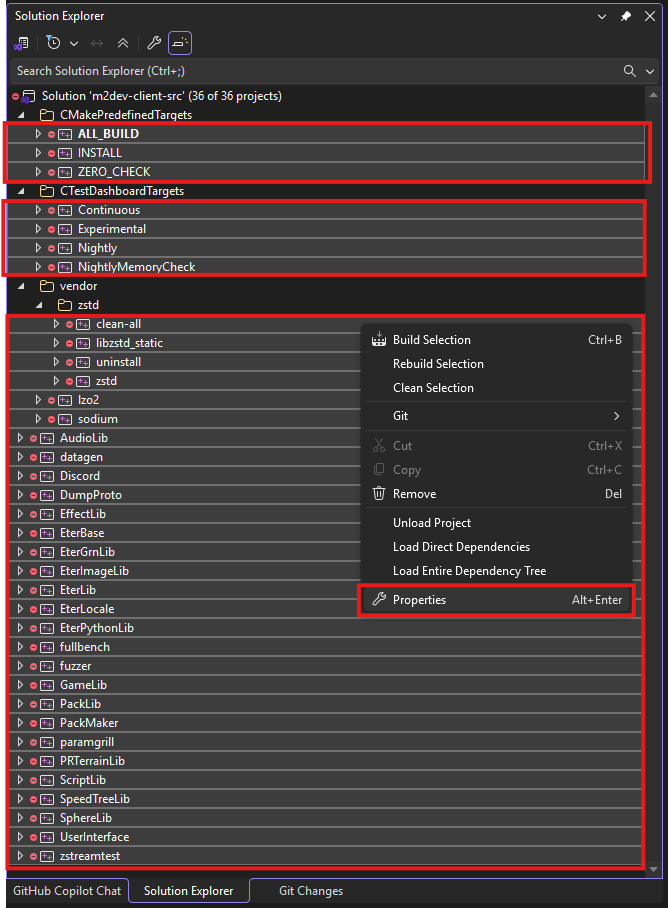Screen dimensions: 668x908
Task: Click the clean-all project icon
Action: [83, 324]
